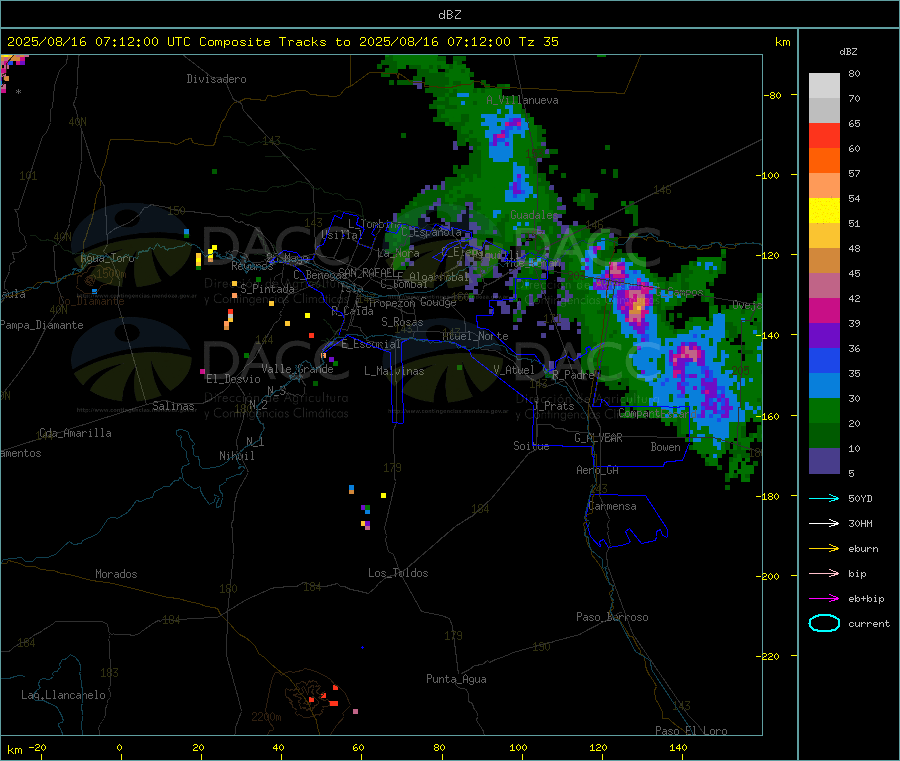Image resolution: width=900 pixels, height=761 pixels.
Task: Click the 'Tz 35' header value
Action: [538, 42]
